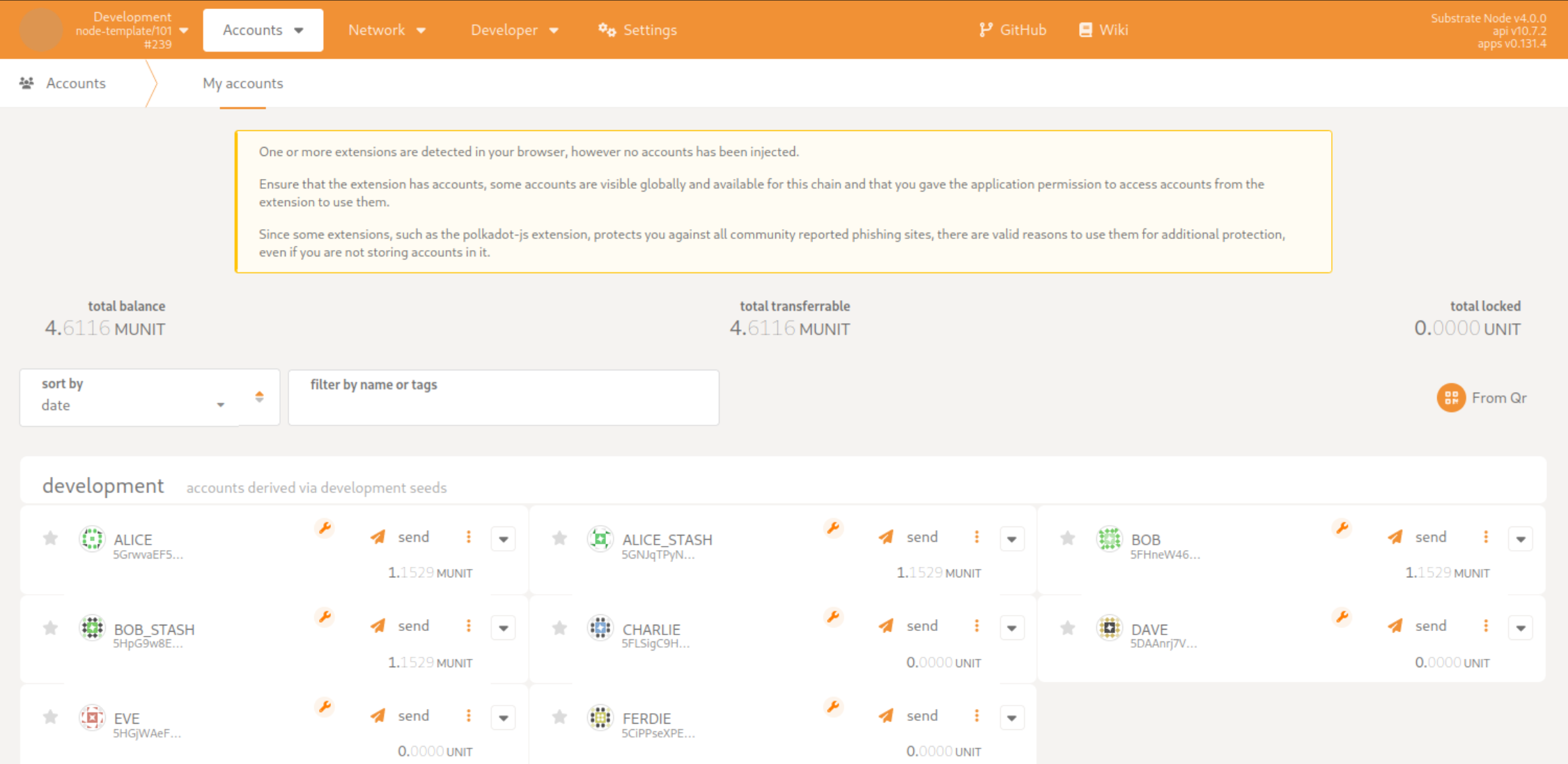Click the From Qr icon button
Image resolution: width=1568 pixels, height=764 pixels.
[x=1451, y=398]
